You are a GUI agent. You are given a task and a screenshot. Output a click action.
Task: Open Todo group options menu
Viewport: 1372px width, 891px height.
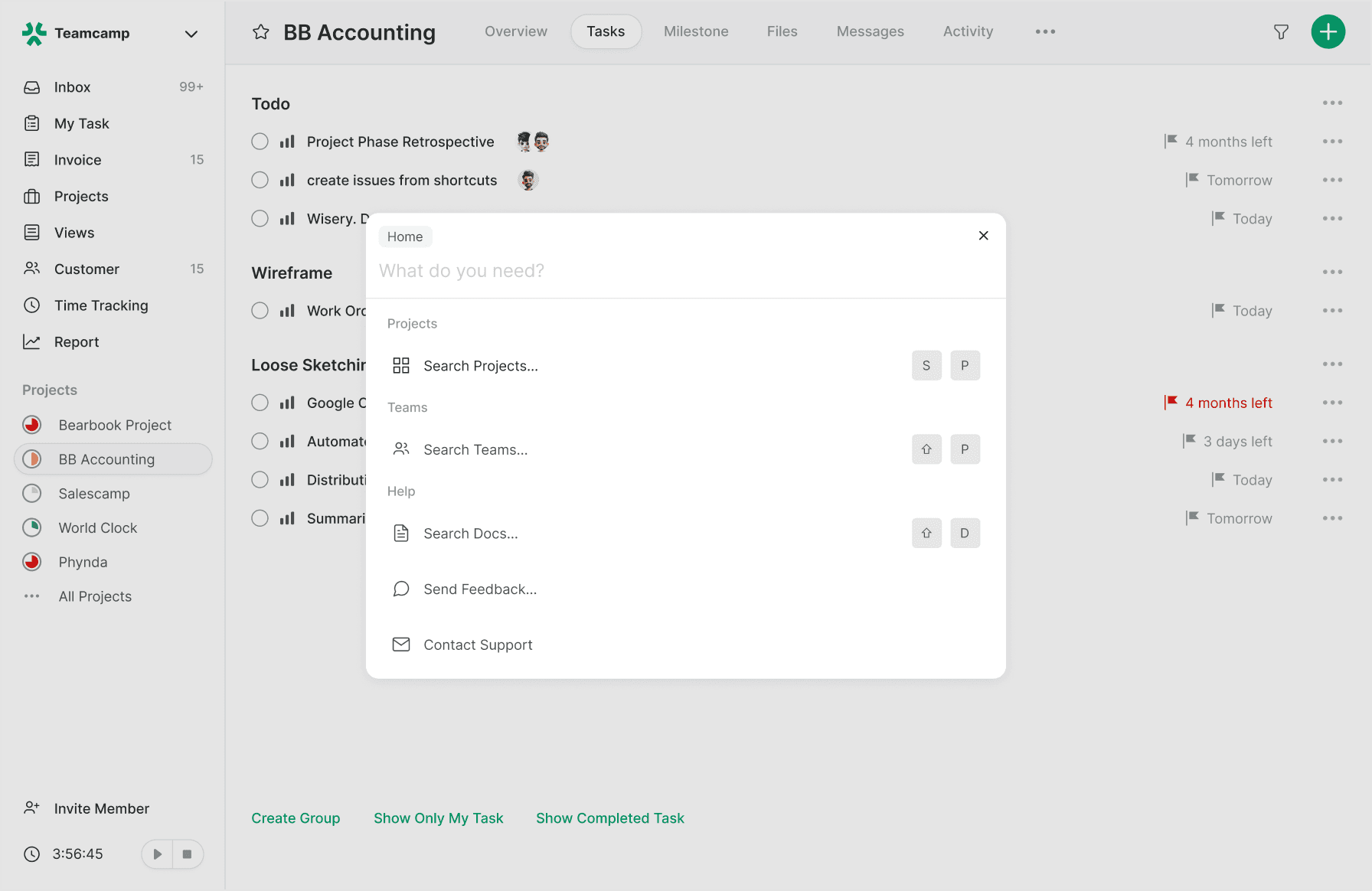click(x=1332, y=103)
